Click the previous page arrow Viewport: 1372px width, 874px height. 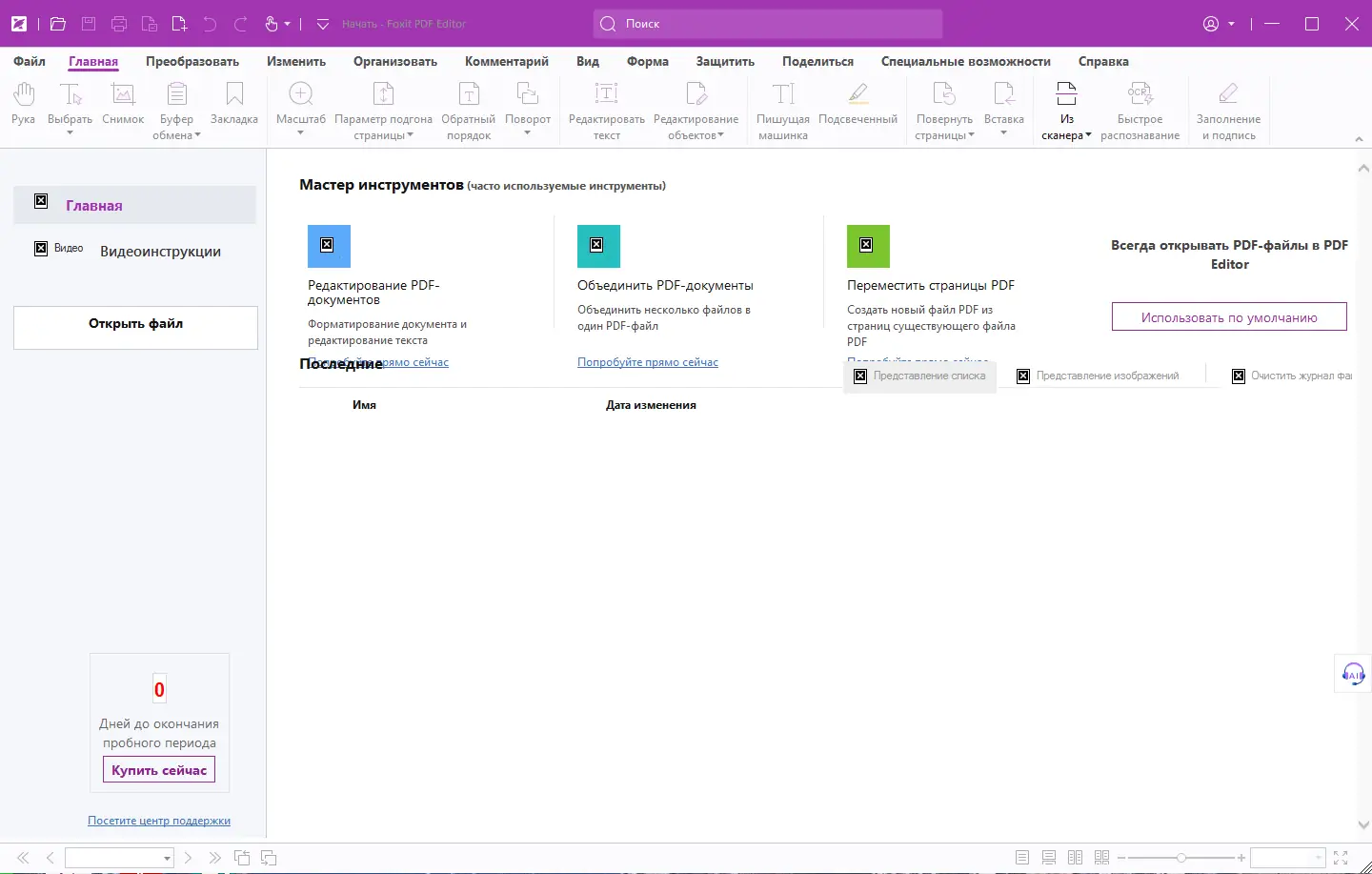click(50, 858)
